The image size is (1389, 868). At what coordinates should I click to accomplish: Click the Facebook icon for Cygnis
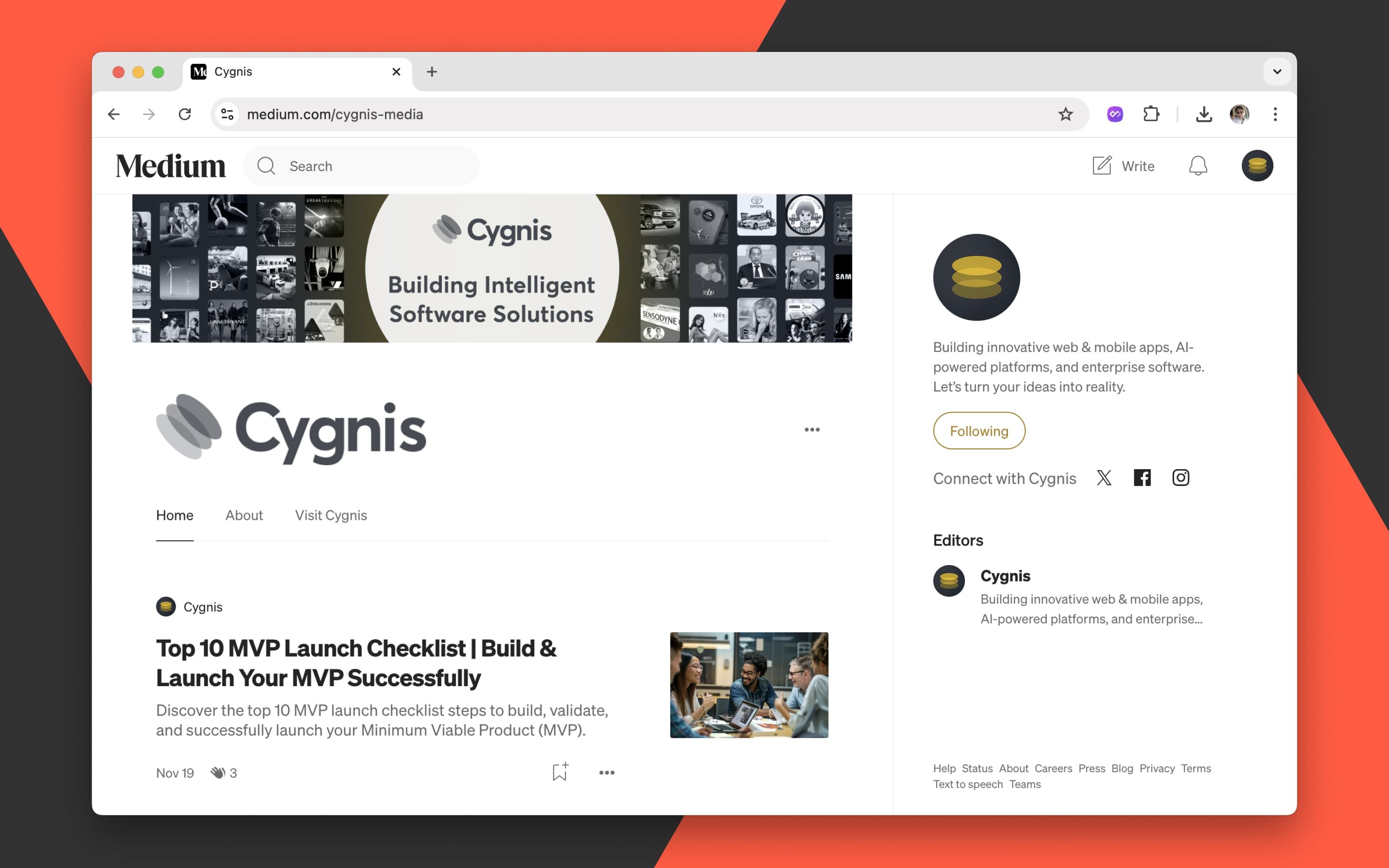1142,478
